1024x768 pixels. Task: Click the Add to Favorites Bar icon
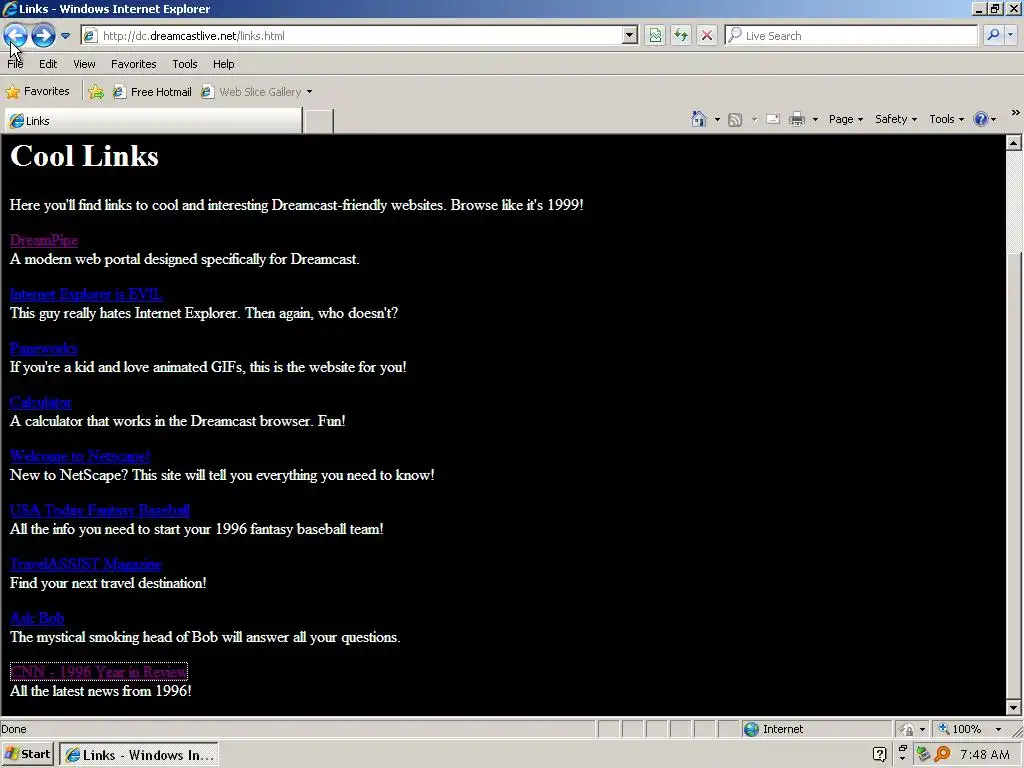click(96, 91)
